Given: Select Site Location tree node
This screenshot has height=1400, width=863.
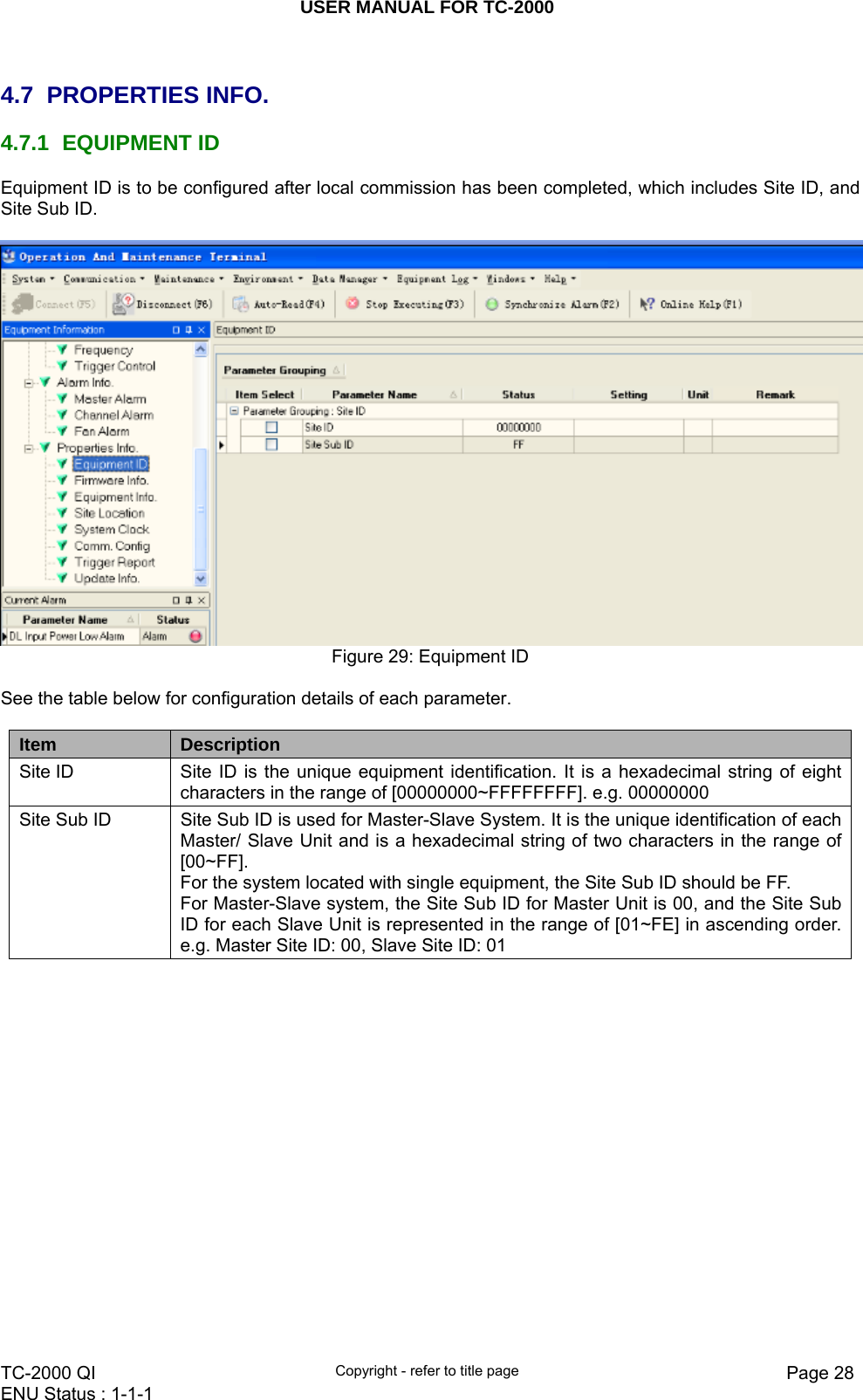Looking at the screenshot, I should point(109,513).
